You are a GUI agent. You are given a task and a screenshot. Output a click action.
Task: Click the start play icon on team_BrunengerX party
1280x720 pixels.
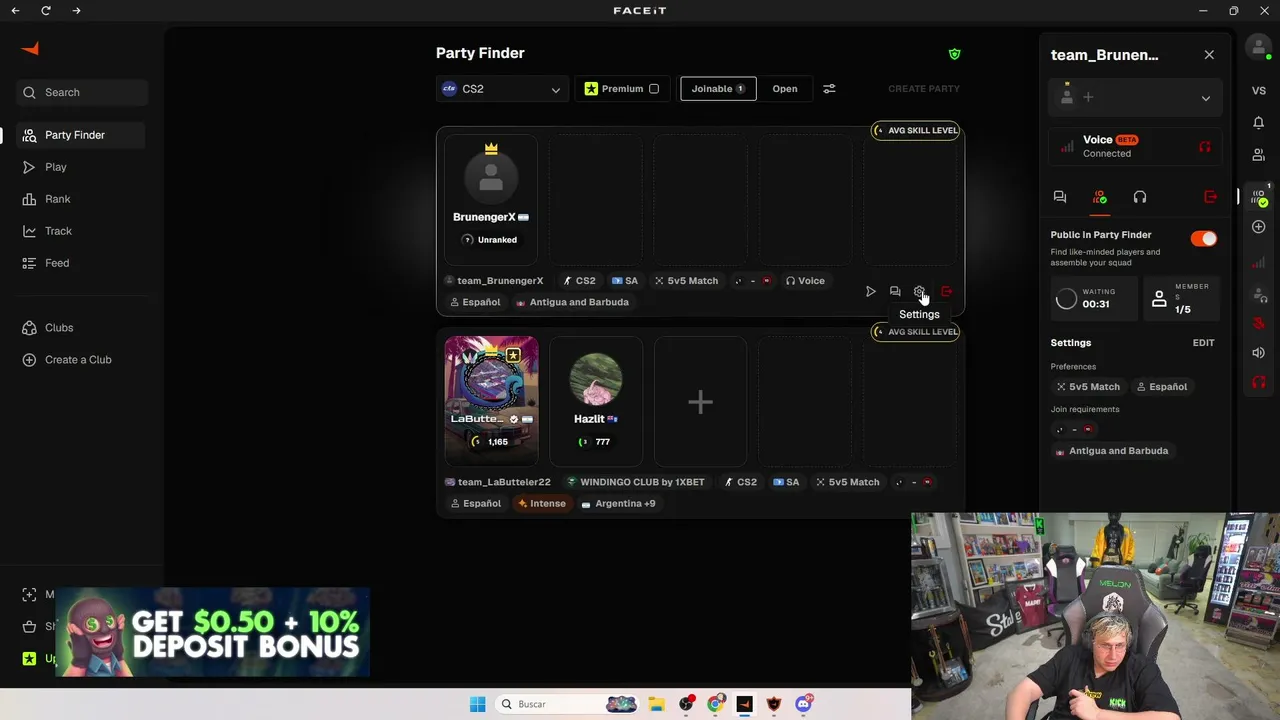click(871, 292)
